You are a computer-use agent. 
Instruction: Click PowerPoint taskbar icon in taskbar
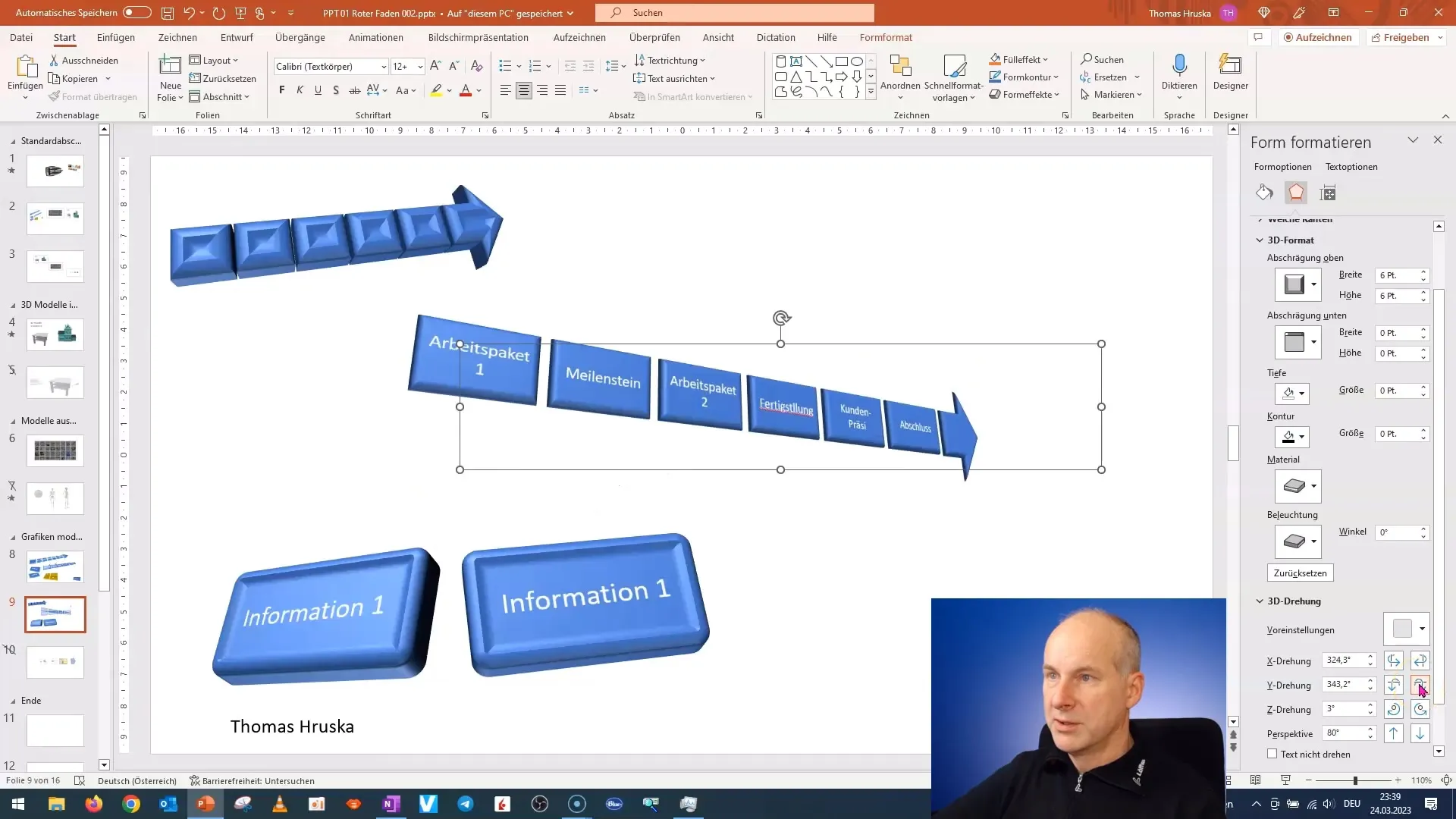205,803
